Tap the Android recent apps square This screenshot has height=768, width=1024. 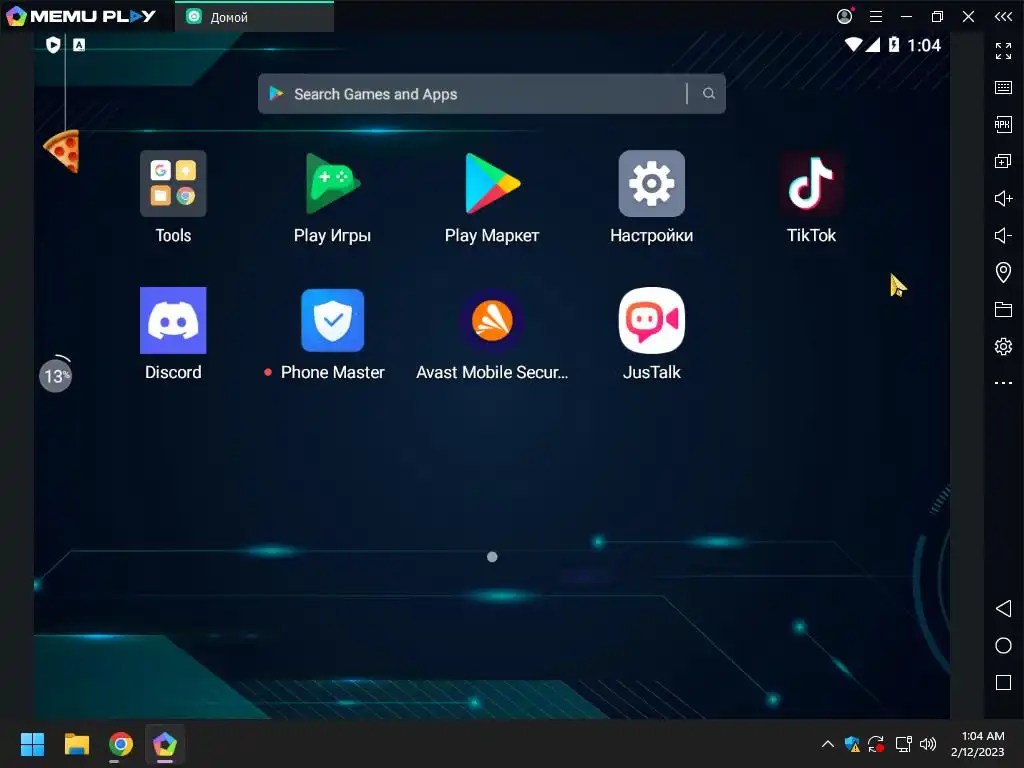1003,682
